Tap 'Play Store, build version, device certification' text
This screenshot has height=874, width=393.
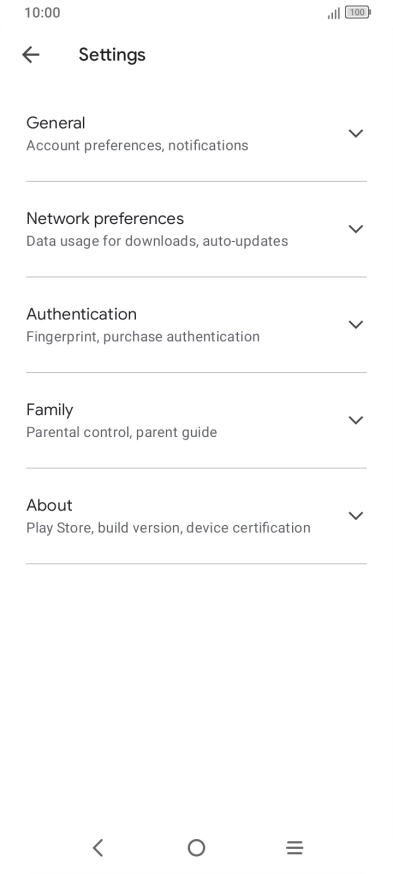(x=168, y=528)
